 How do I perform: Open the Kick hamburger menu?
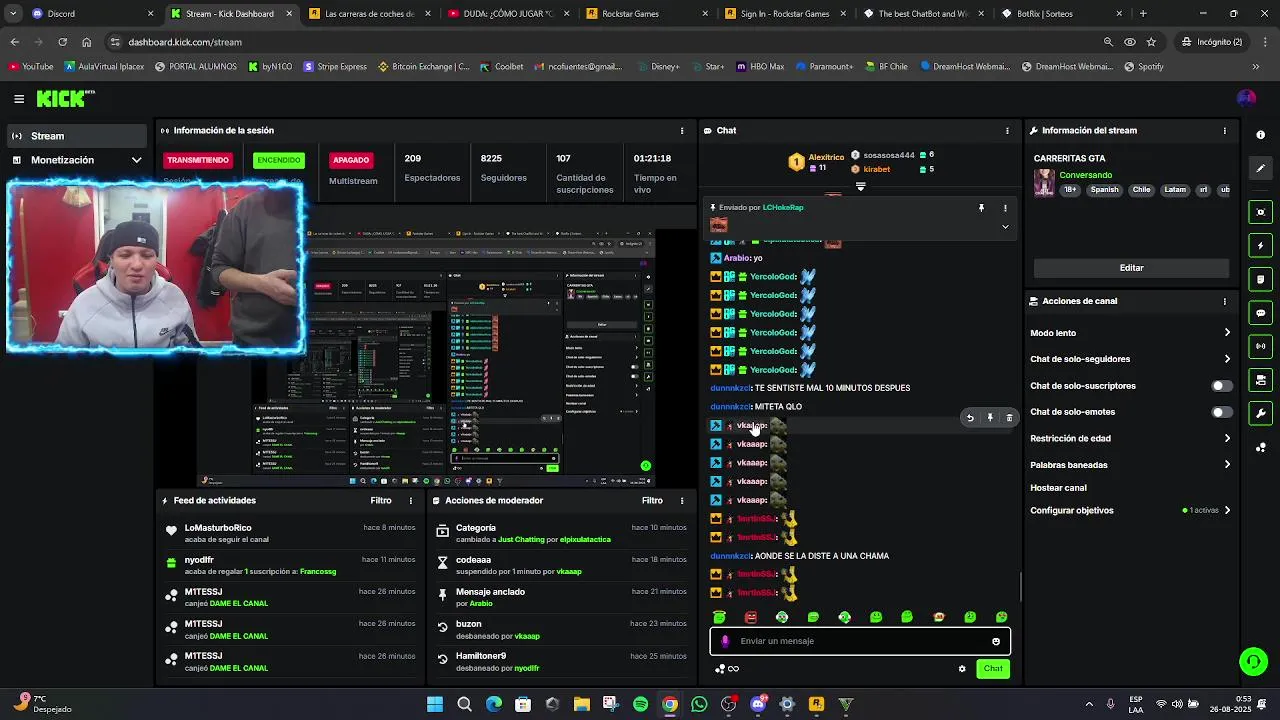click(19, 99)
